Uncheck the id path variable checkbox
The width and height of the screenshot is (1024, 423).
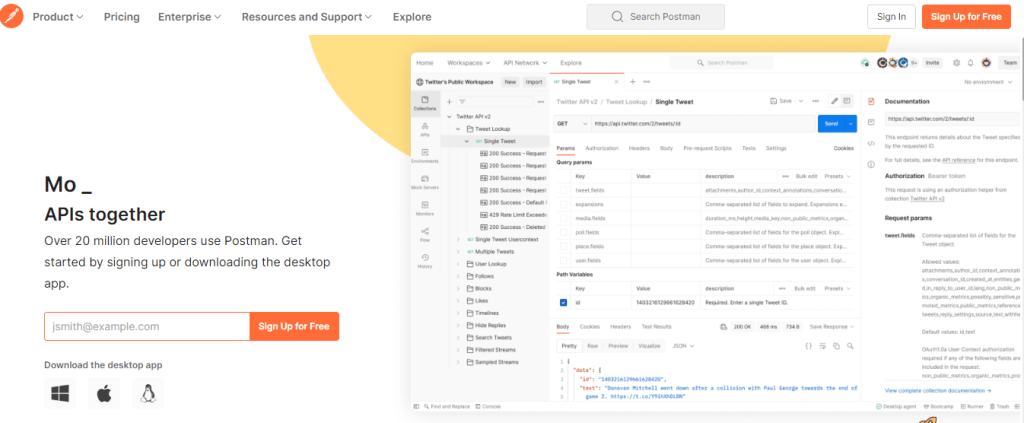tap(564, 303)
